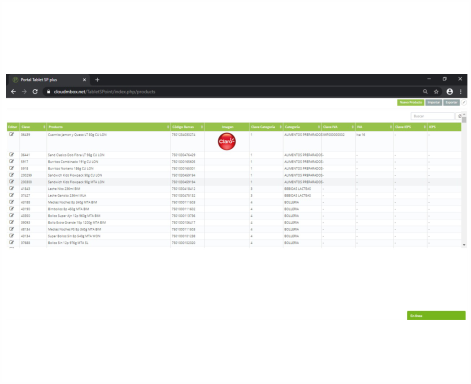
Task: Sort table by Producto column
Action: pyautogui.click(x=108, y=127)
